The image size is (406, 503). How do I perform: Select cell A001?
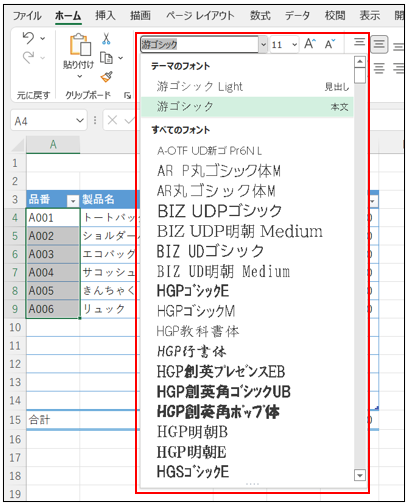[53, 218]
